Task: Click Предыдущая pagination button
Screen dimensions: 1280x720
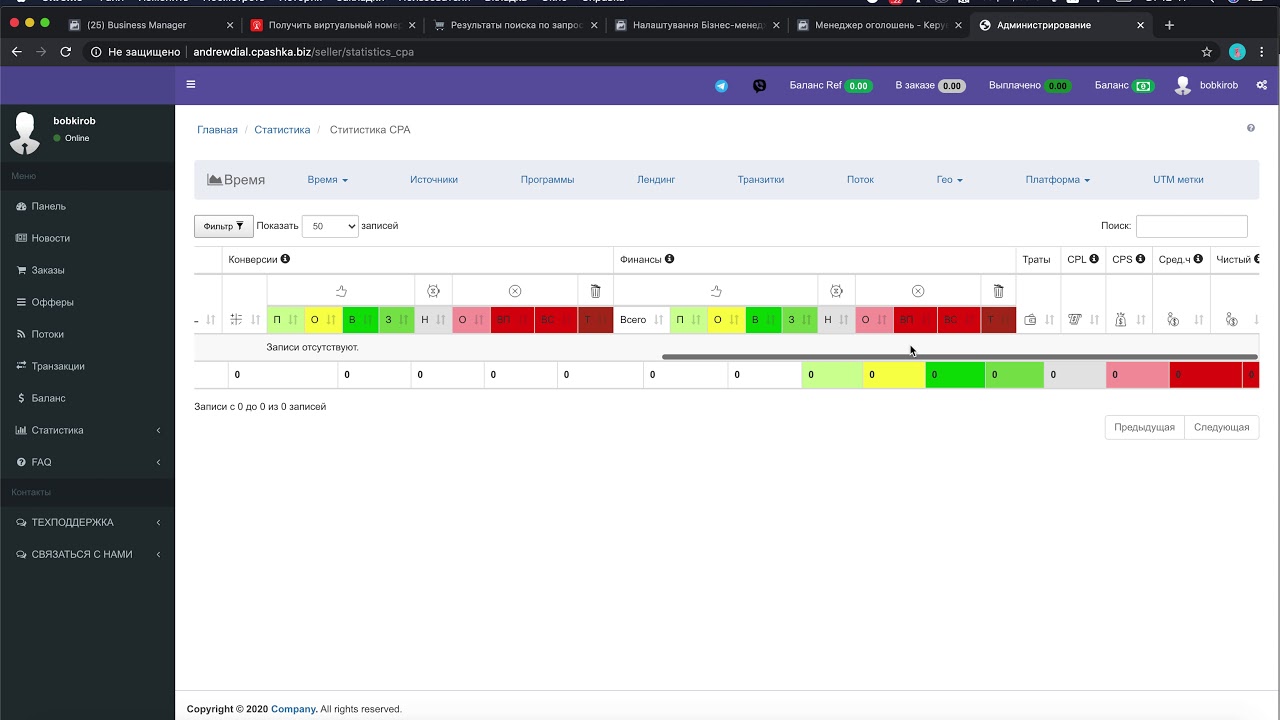Action: click(x=1144, y=427)
